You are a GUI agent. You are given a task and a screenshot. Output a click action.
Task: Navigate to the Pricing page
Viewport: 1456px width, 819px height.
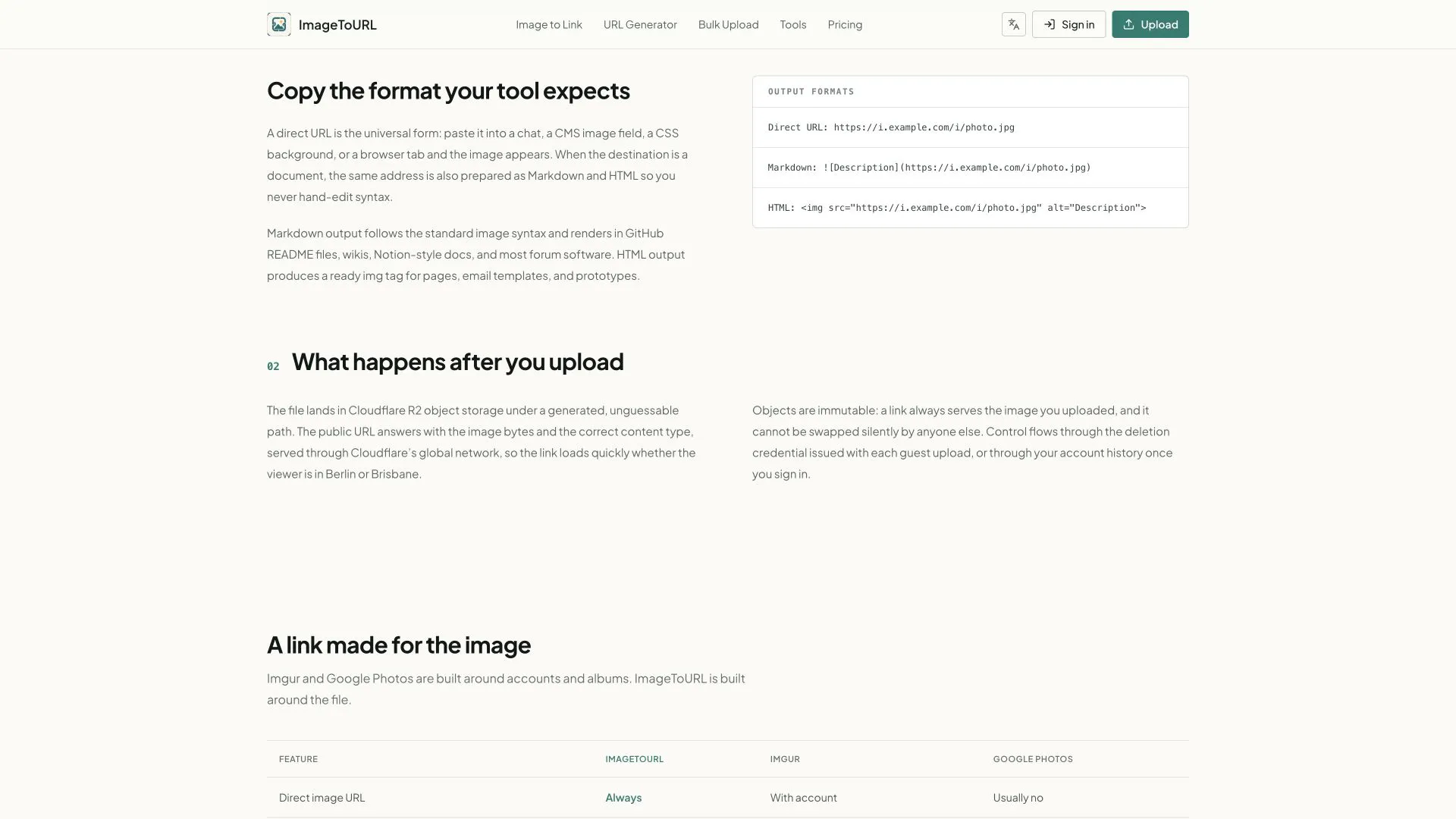[845, 24]
